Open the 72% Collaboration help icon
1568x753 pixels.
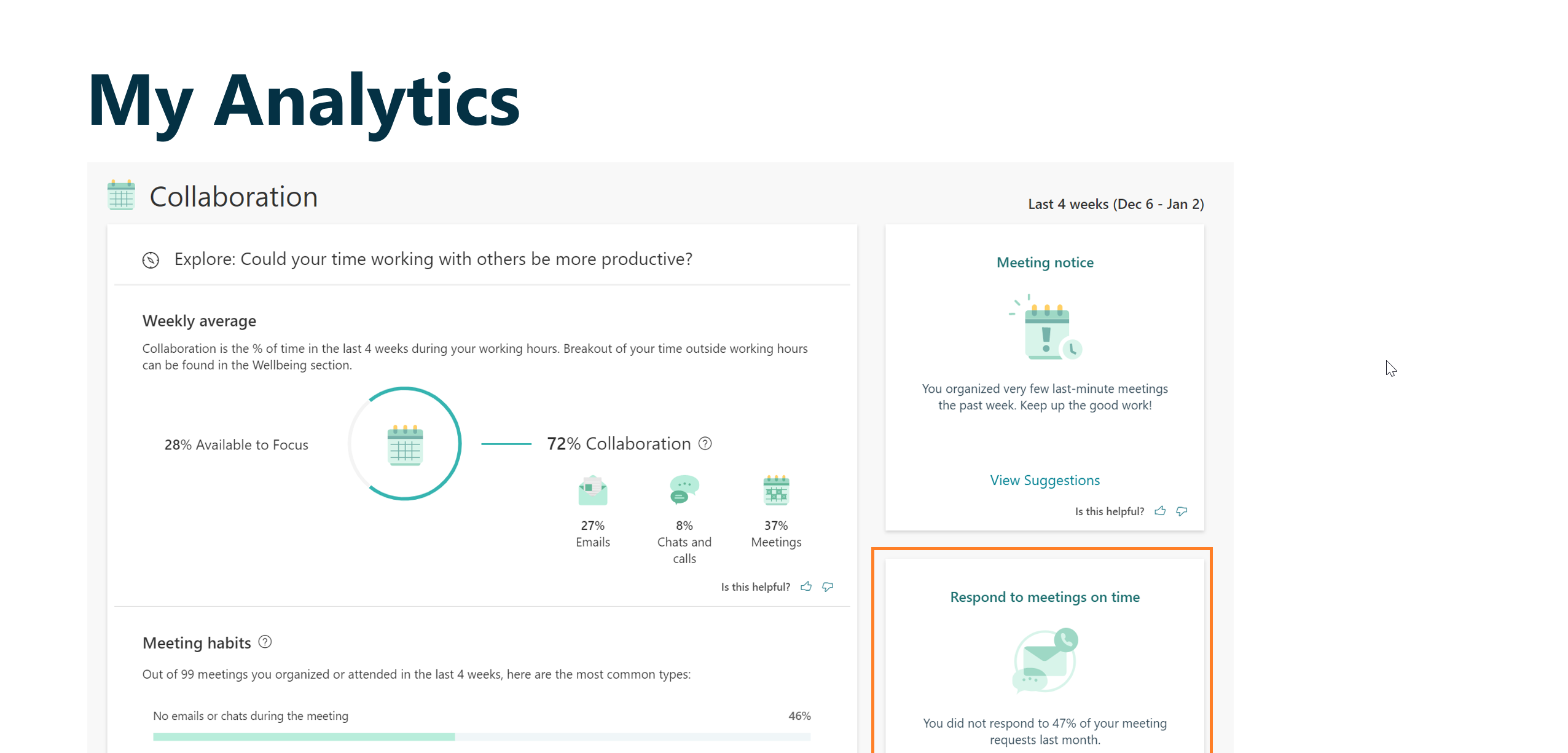tap(705, 443)
